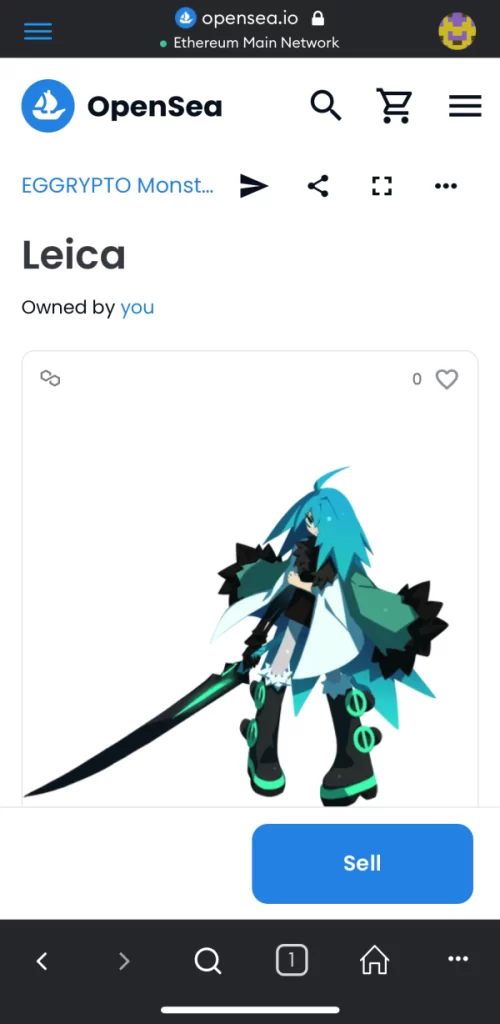
Task: Click the Polygon chain icon on card
Action: pyautogui.click(x=50, y=378)
